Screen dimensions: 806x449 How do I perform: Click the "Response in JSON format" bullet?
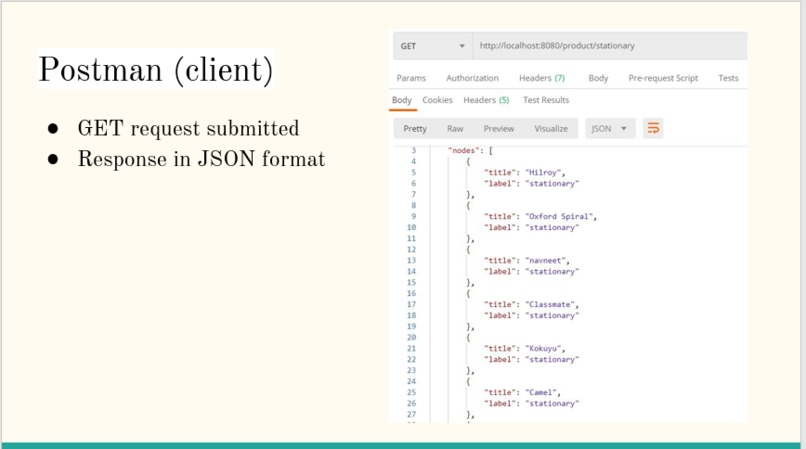tap(201, 159)
